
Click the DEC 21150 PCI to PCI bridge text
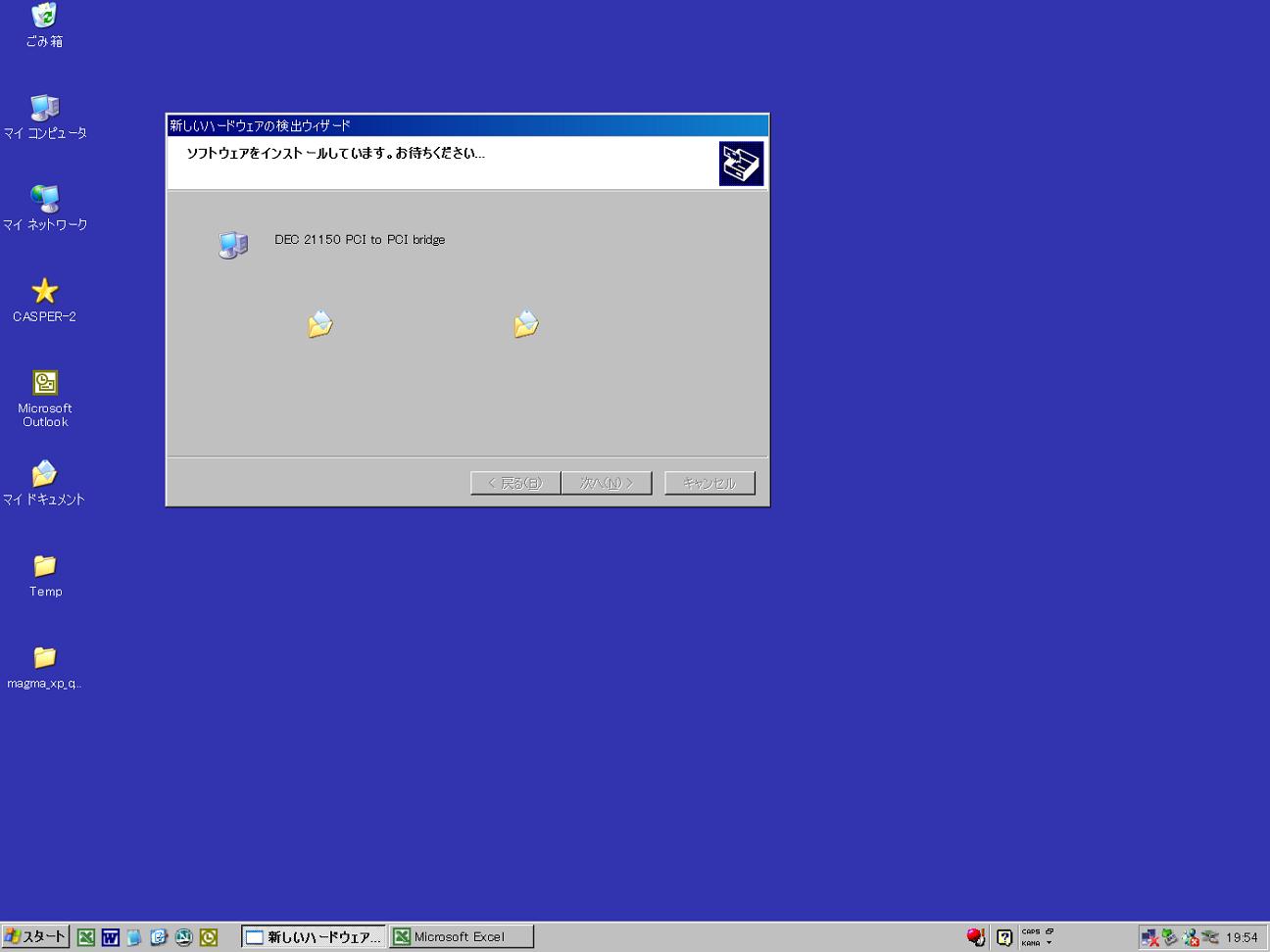pos(360,239)
